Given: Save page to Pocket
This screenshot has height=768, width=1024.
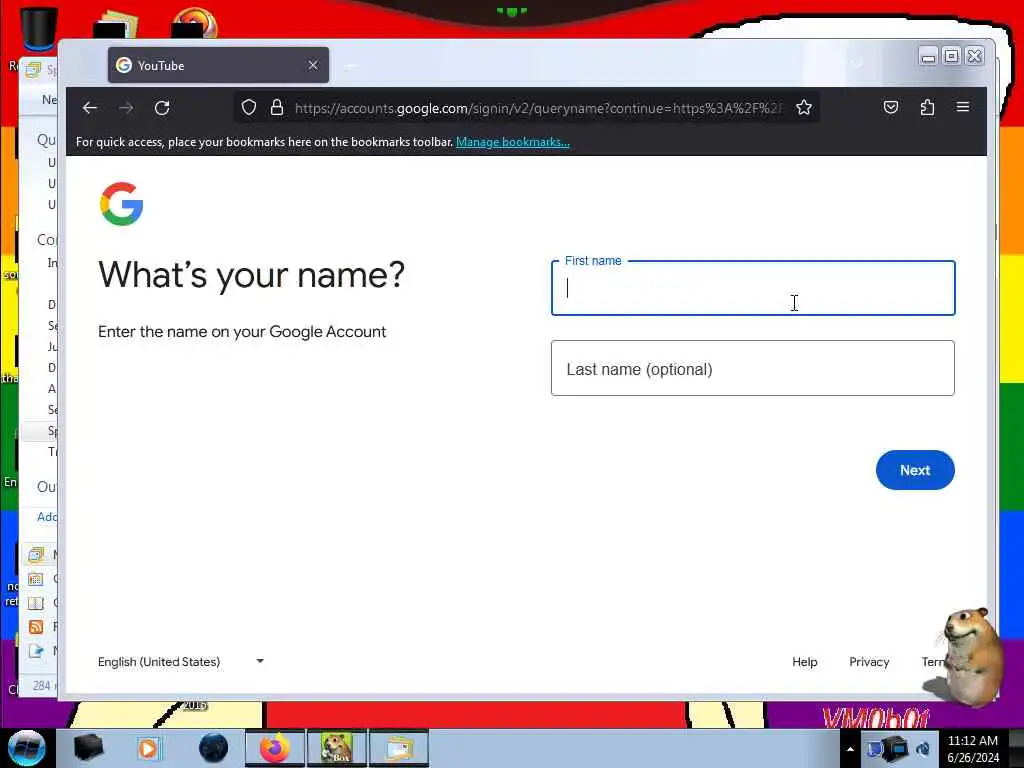Looking at the screenshot, I should point(891,107).
